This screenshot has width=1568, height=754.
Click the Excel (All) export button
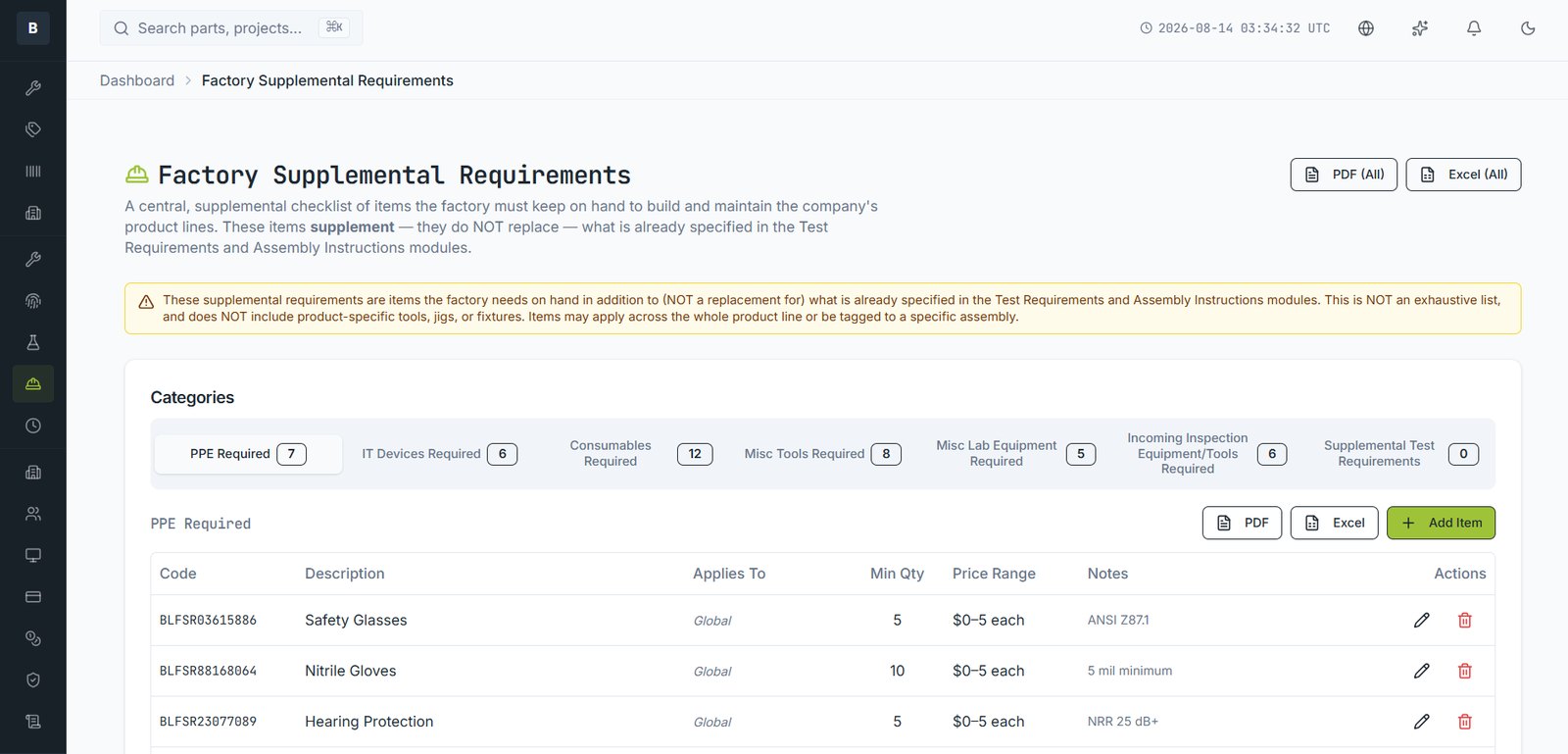(1463, 175)
